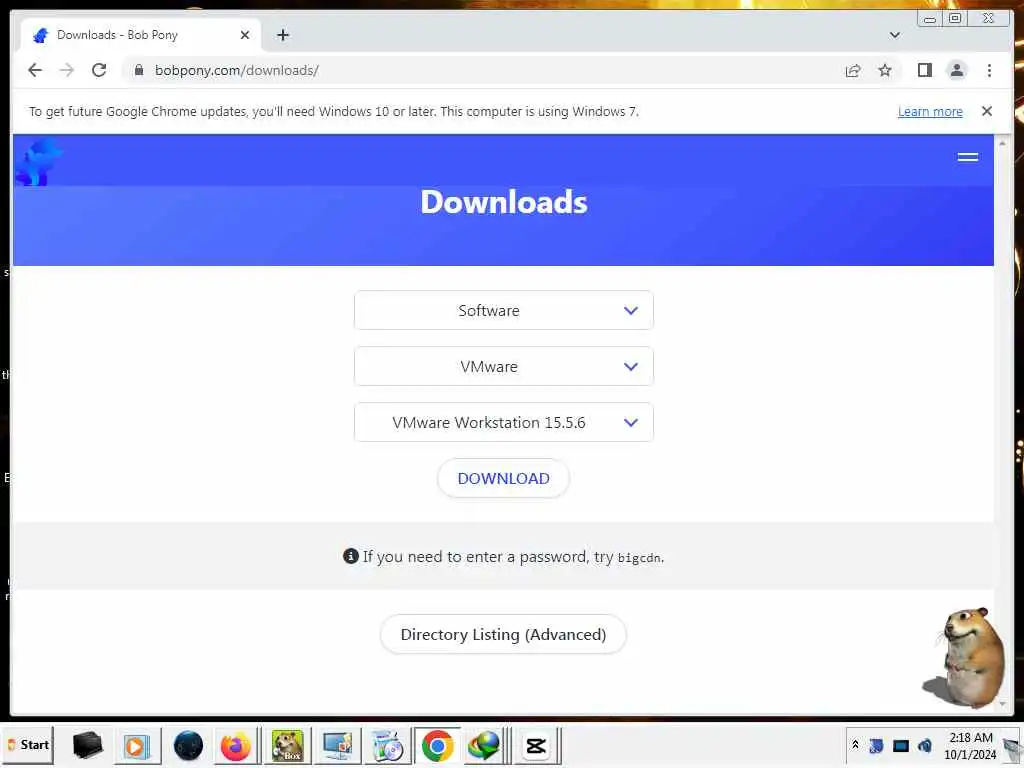Show hidden system tray icons
This screenshot has height=768, width=1024.
click(x=856, y=745)
